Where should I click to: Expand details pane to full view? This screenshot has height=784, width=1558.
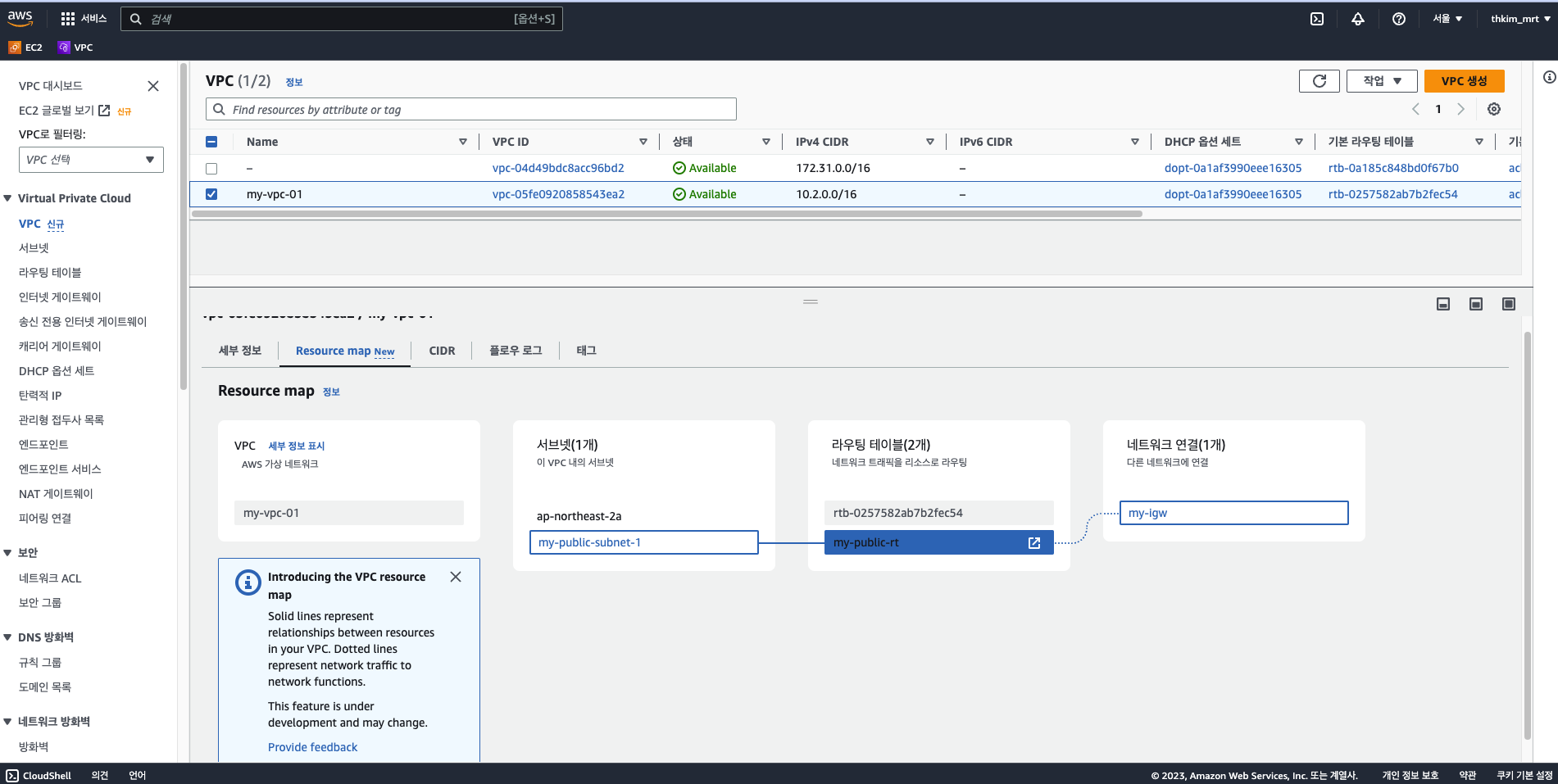click(1509, 304)
